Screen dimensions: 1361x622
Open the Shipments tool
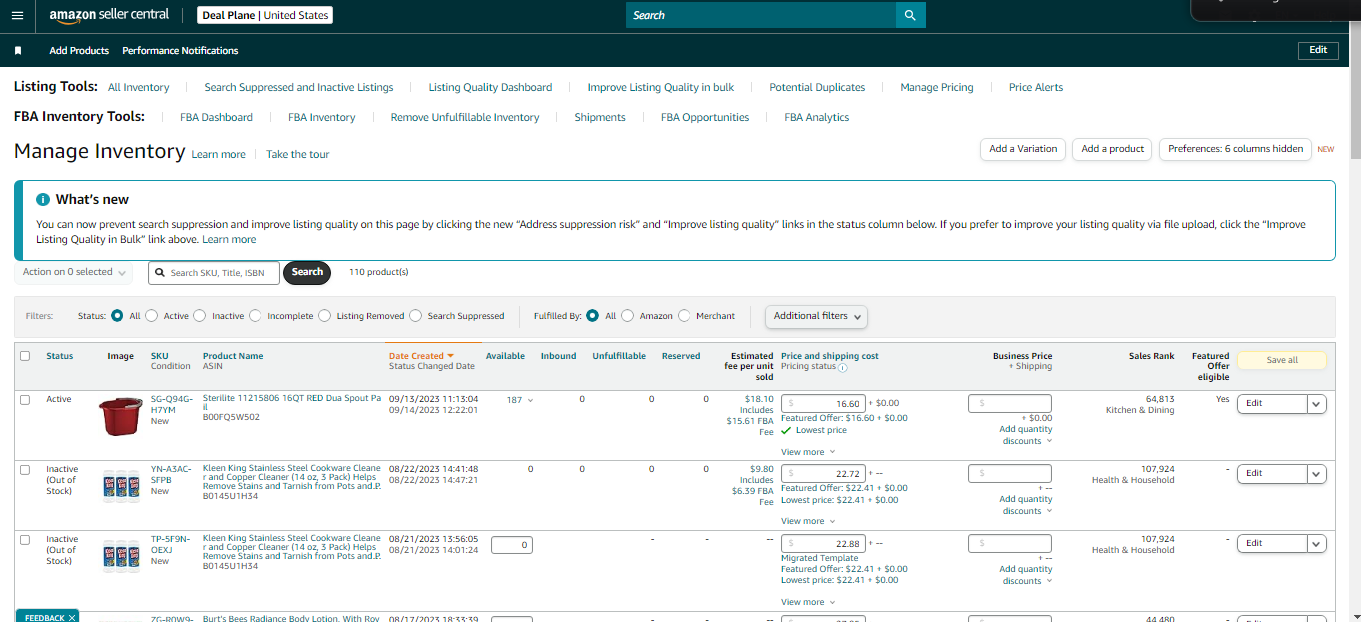(x=600, y=117)
